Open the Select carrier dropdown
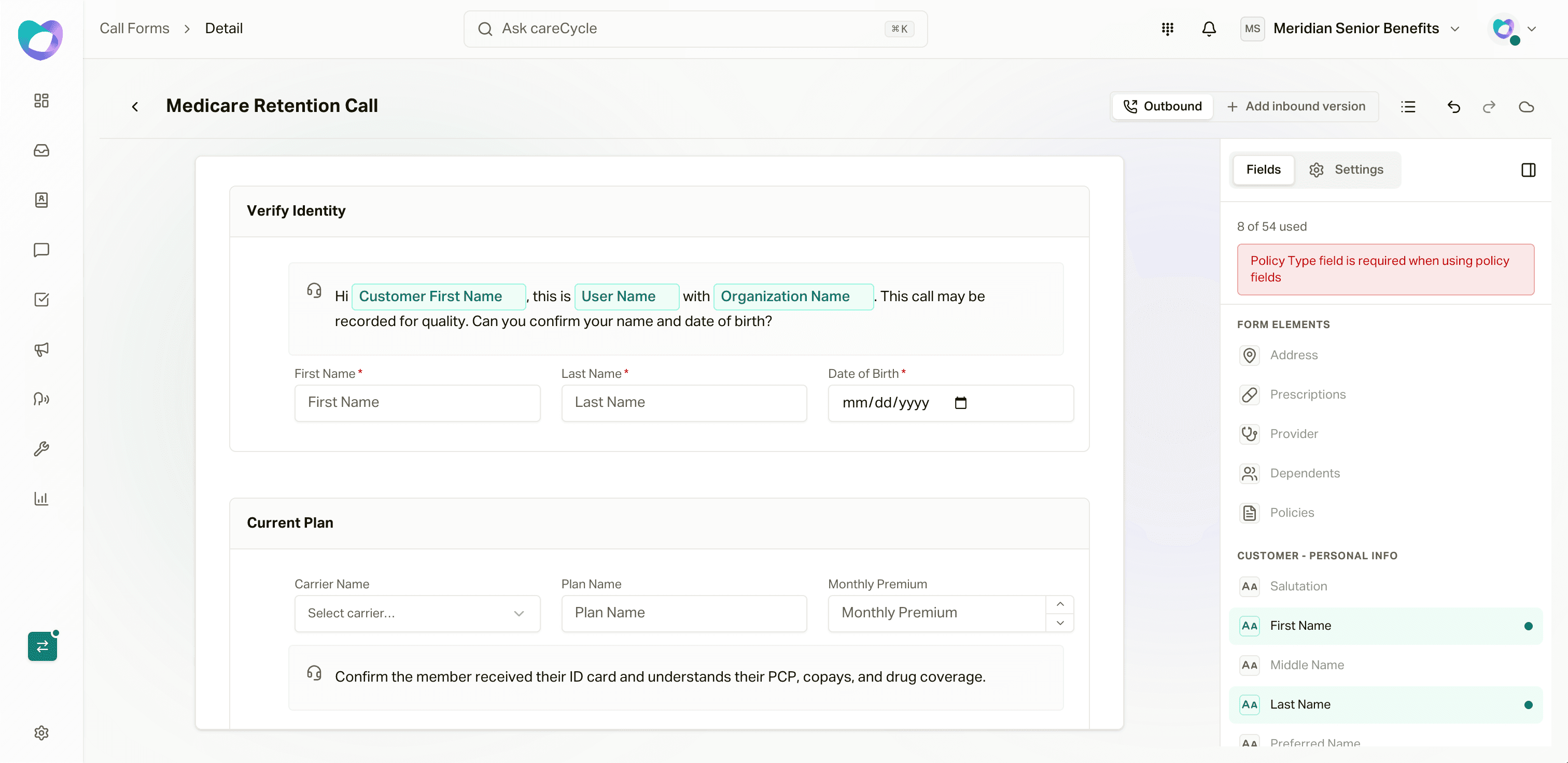The width and height of the screenshot is (1568, 763). (417, 613)
